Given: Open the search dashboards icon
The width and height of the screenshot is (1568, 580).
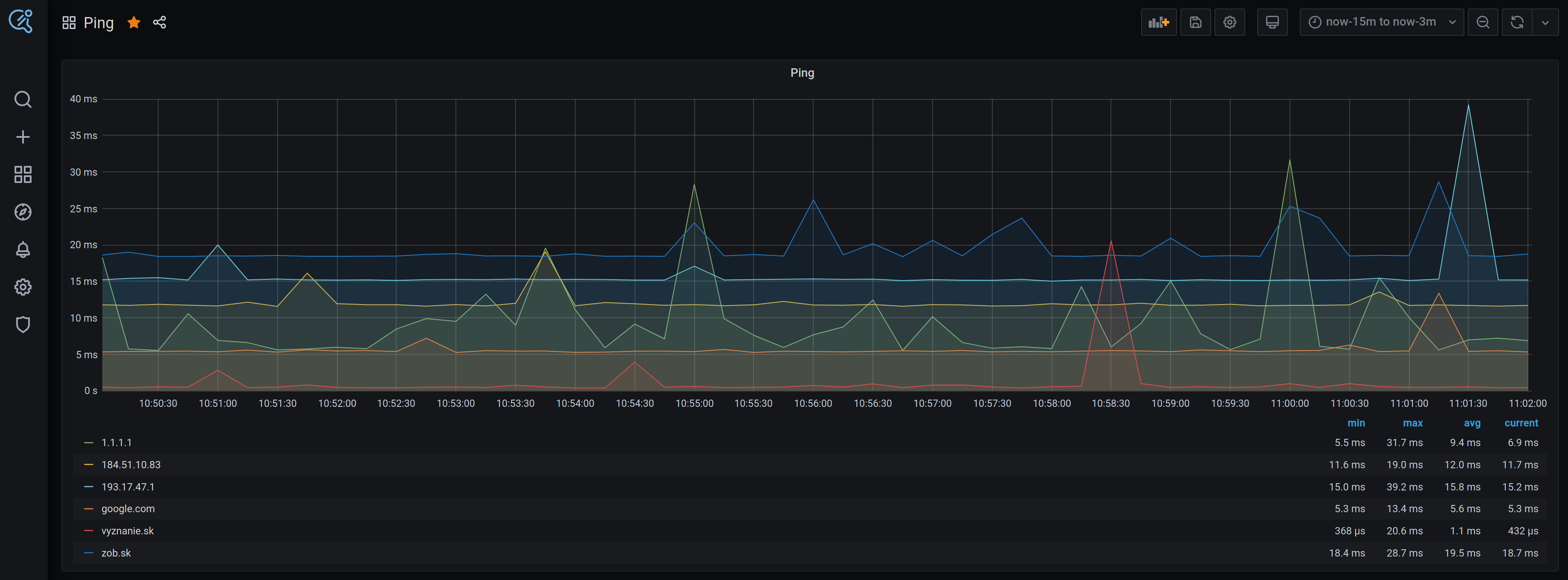Looking at the screenshot, I should [23, 99].
